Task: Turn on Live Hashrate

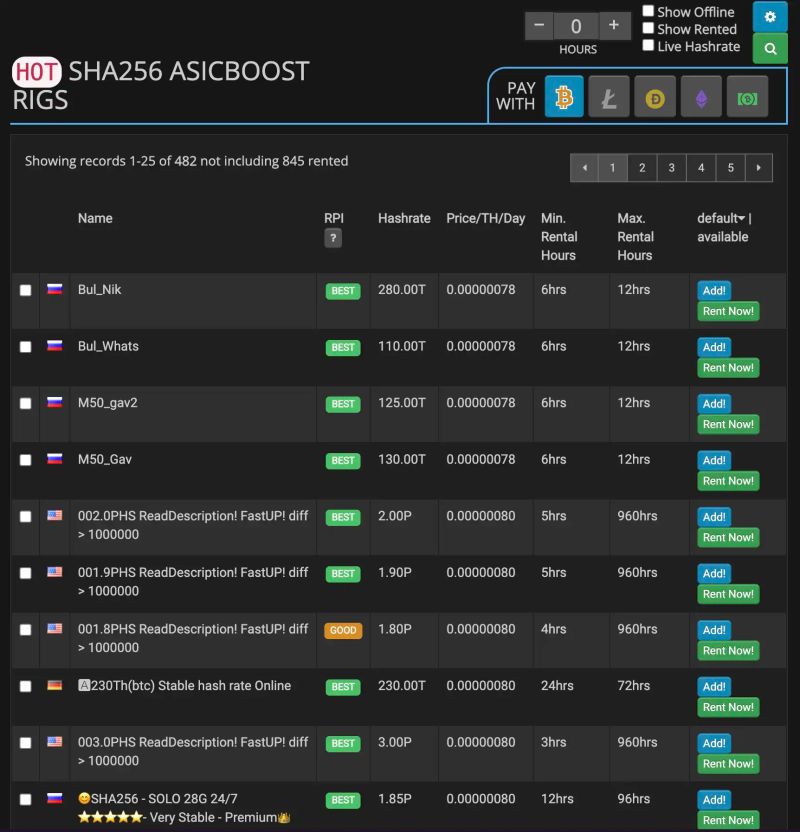Action: tap(649, 44)
